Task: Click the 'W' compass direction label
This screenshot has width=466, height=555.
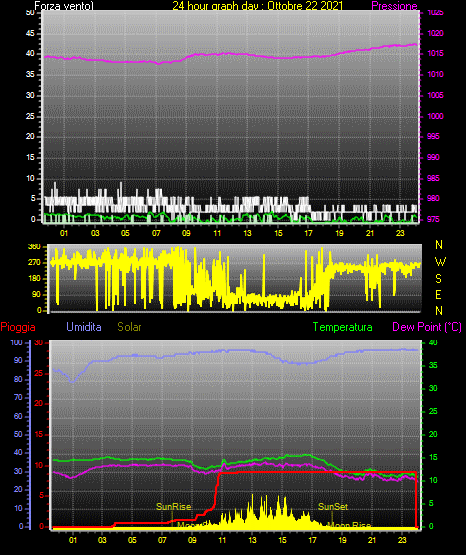Action: click(x=440, y=262)
